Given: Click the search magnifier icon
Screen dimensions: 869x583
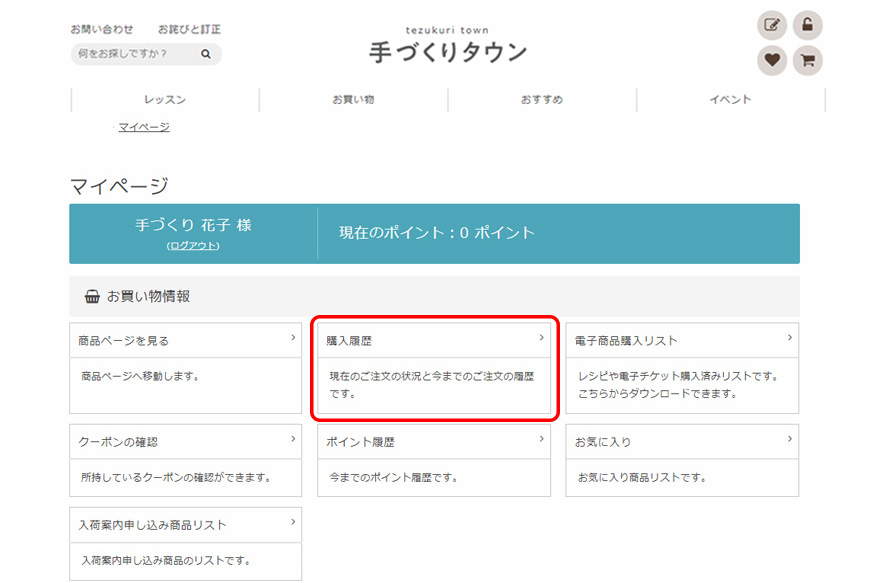Looking at the screenshot, I should click(206, 54).
